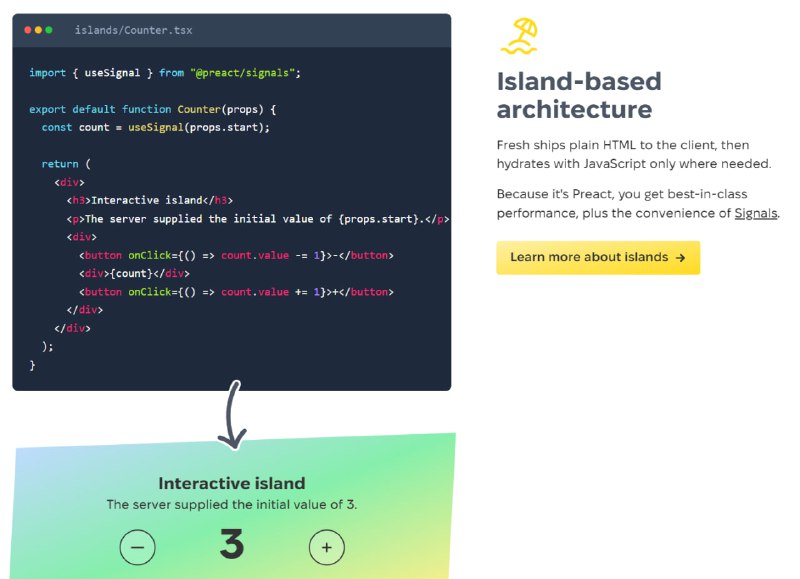Click the counter value 3
Viewport: 800px width, 579px height.
pyautogui.click(x=232, y=544)
